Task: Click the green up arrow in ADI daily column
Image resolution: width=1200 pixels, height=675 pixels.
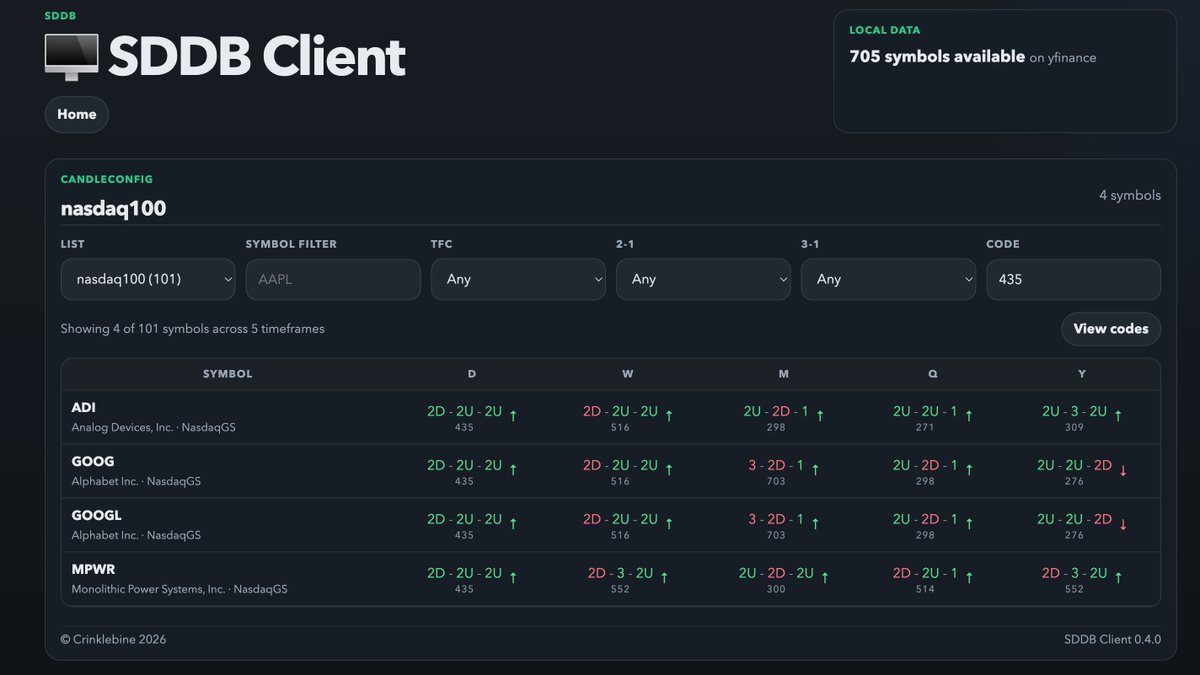Action: pos(513,415)
